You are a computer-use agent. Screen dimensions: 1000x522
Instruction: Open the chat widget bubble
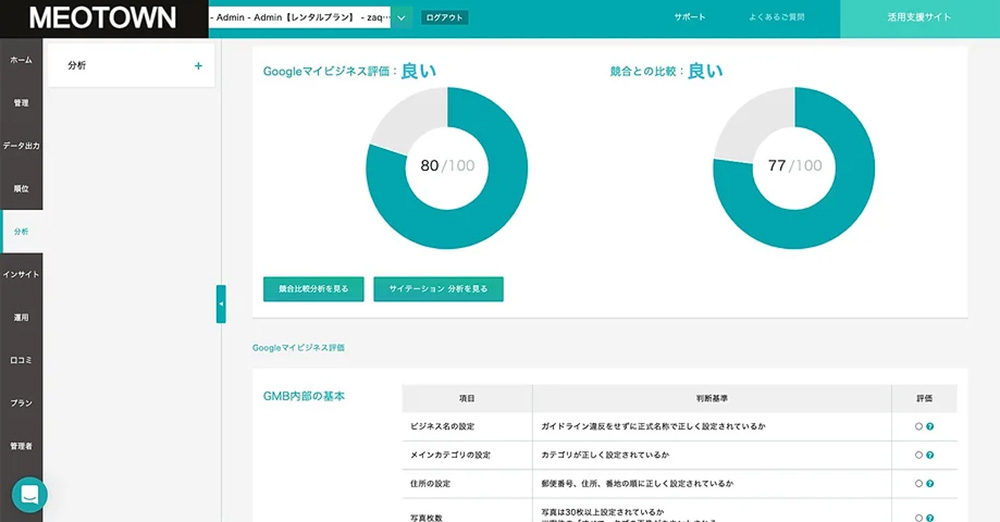tap(29, 494)
